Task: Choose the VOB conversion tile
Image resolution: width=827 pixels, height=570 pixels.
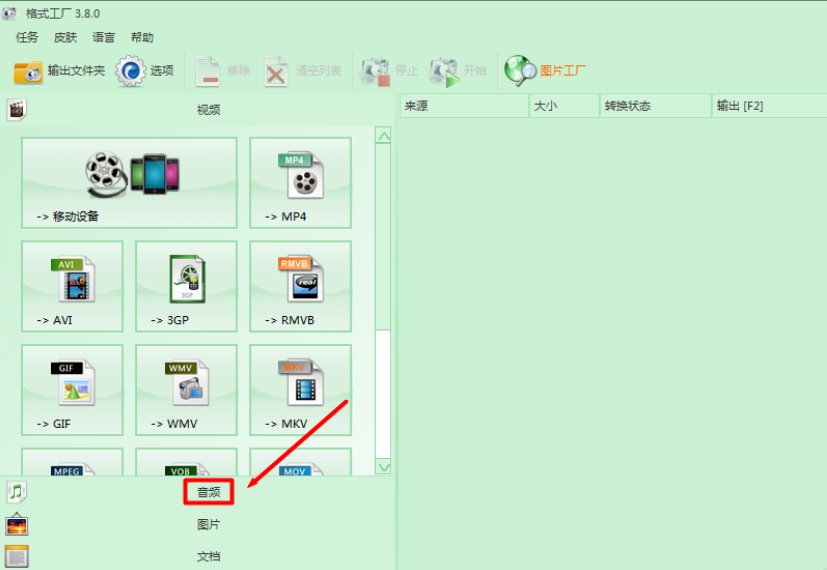Action: click(x=186, y=462)
